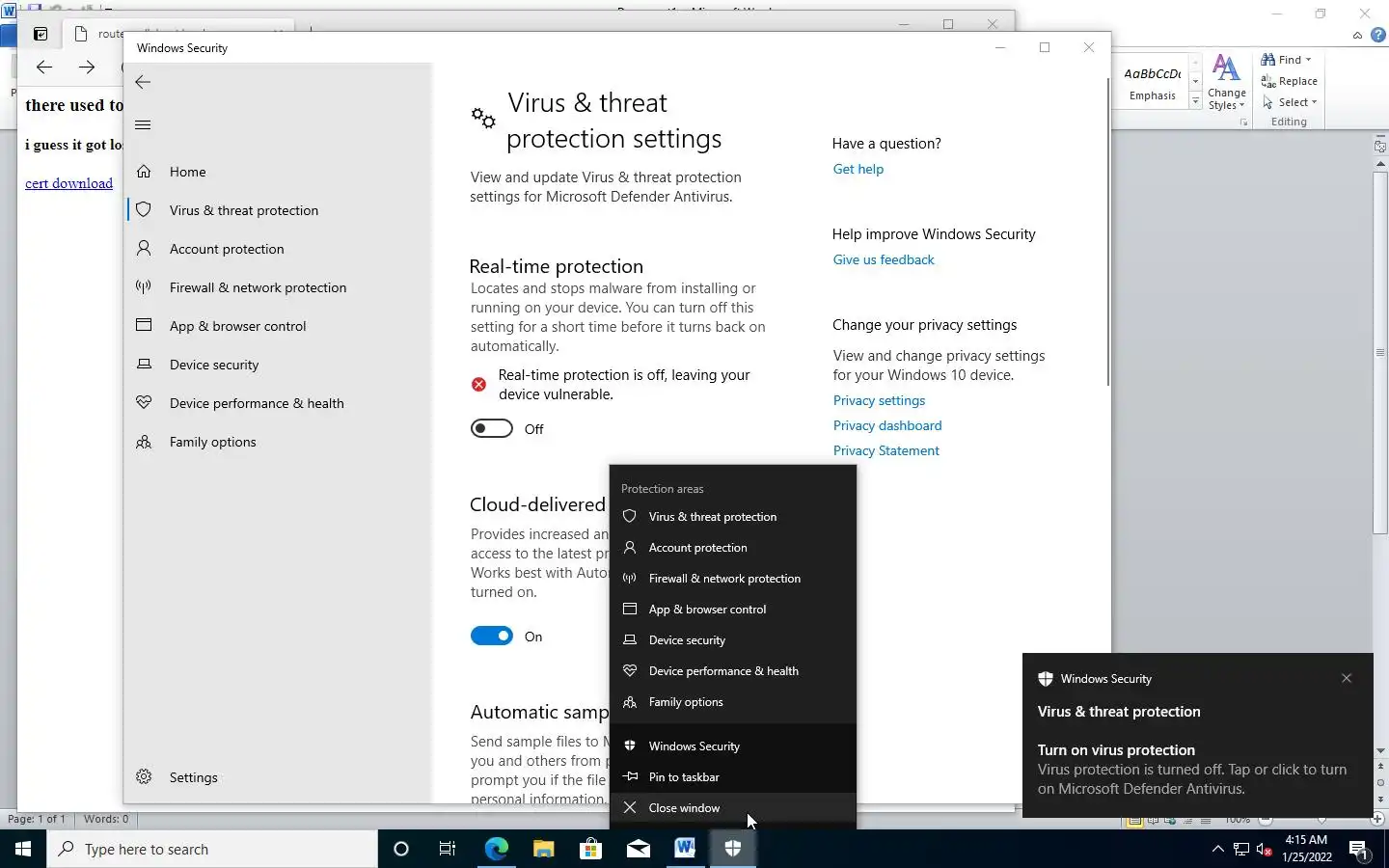Expand the Word styles gallery More button
The height and width of the screenshot is (868, 1389).
coord(1195,100)
